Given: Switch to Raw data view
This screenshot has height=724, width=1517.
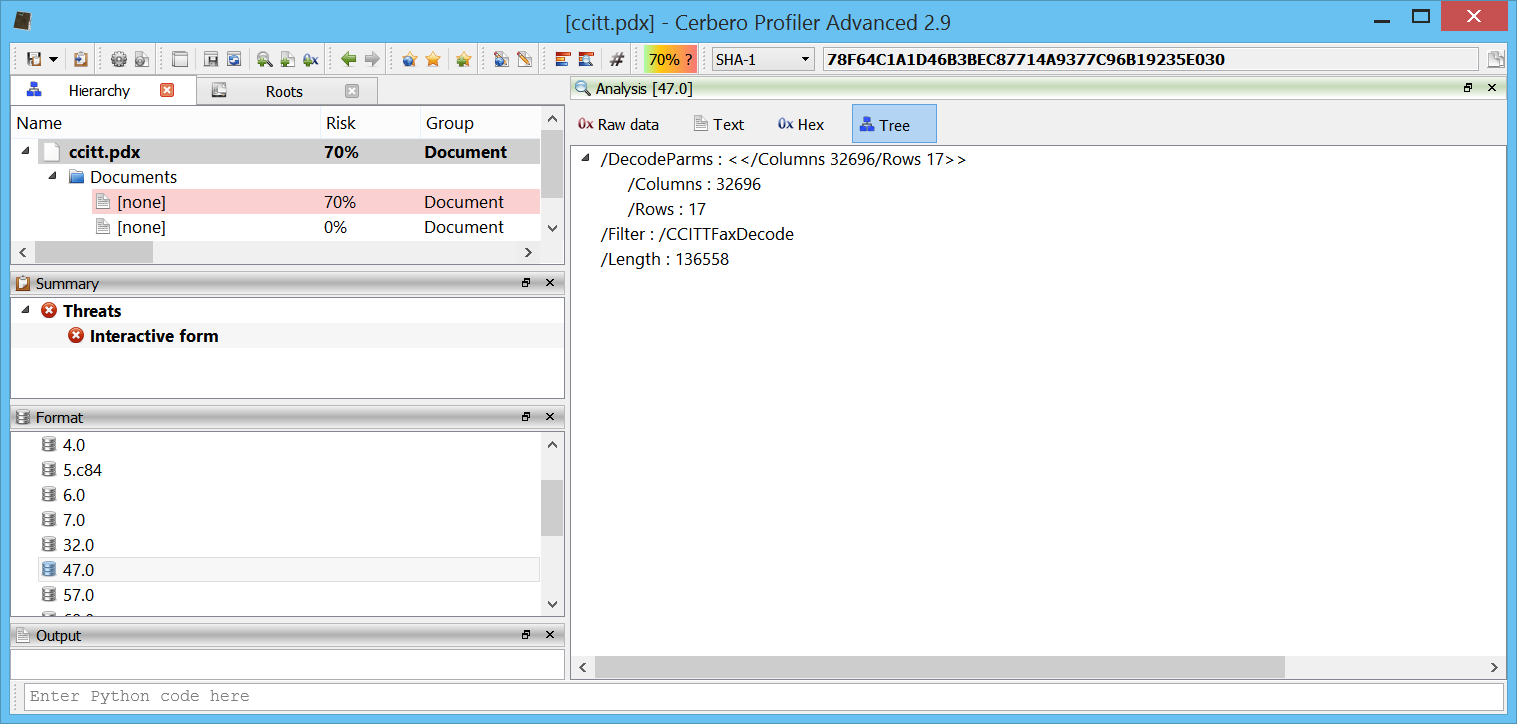Looking at the screenshot, I should (x=619, y=124).
